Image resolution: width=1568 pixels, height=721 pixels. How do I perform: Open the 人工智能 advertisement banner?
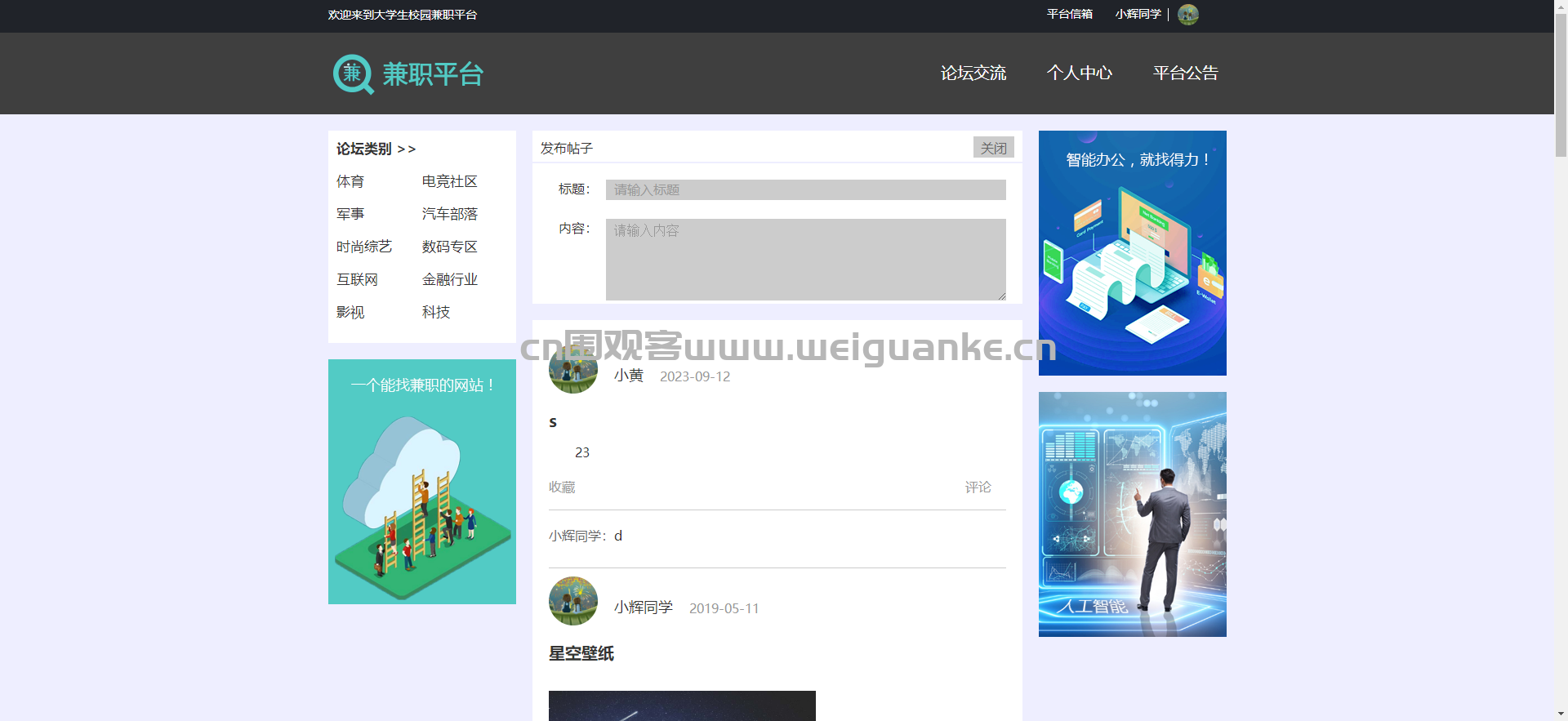[x=1133, y=514]
